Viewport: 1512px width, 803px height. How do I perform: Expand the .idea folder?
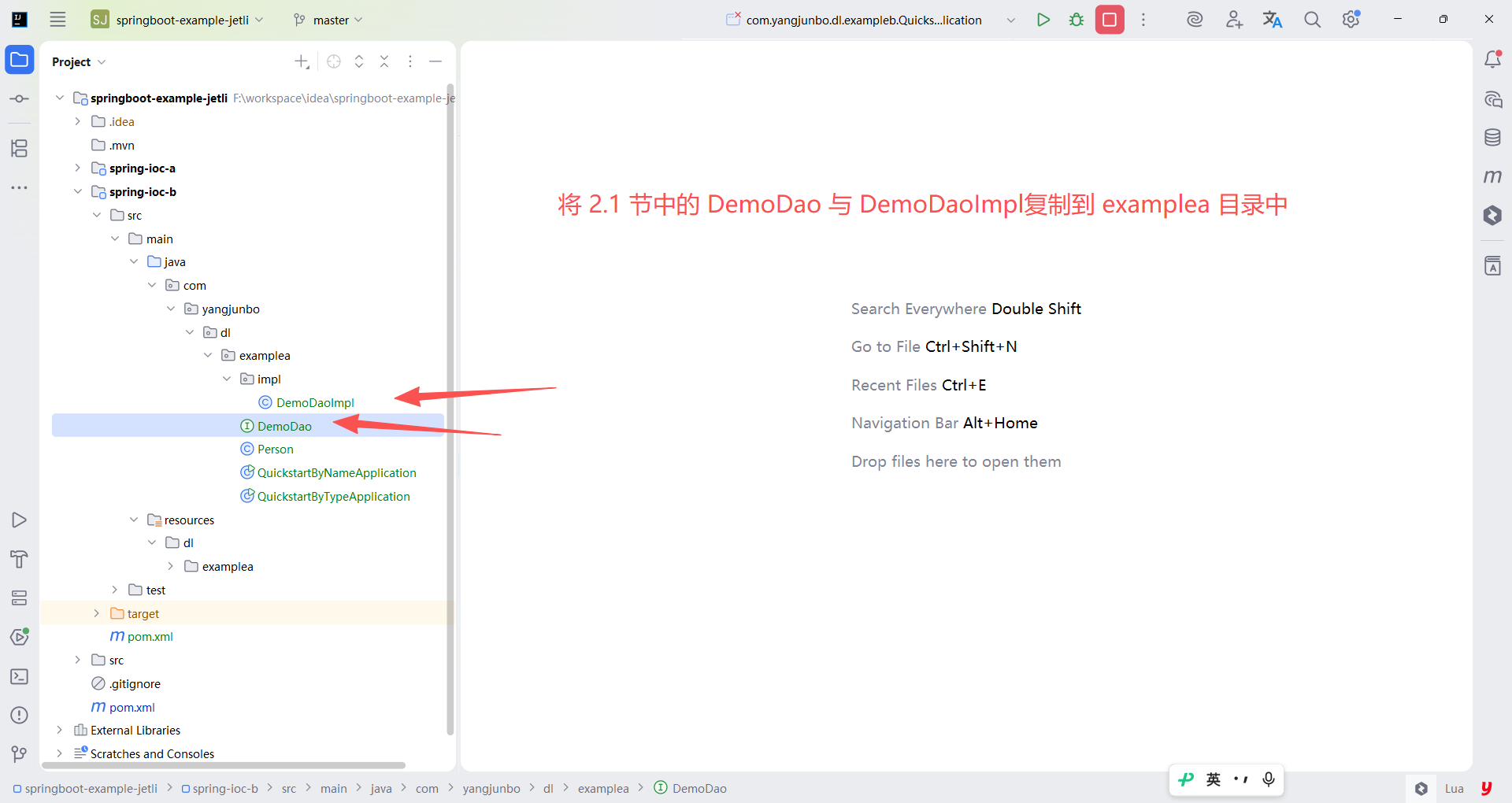[77, 121]
